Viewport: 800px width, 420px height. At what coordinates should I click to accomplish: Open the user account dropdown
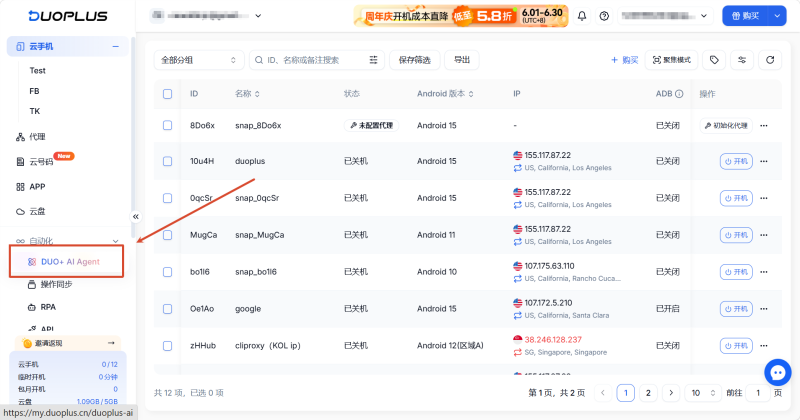pyautogui.click(x=665, y=16)
